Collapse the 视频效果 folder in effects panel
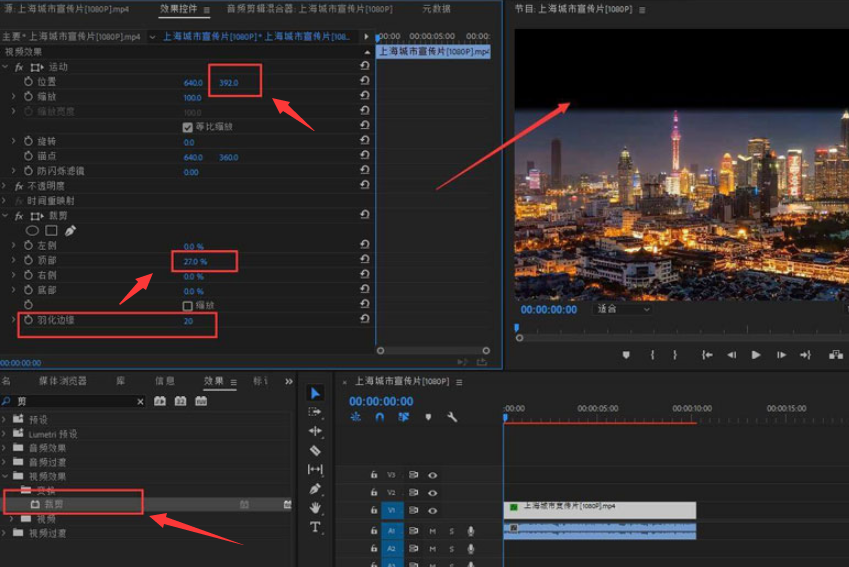Screen dimensions: 849x567 (5, 477)
